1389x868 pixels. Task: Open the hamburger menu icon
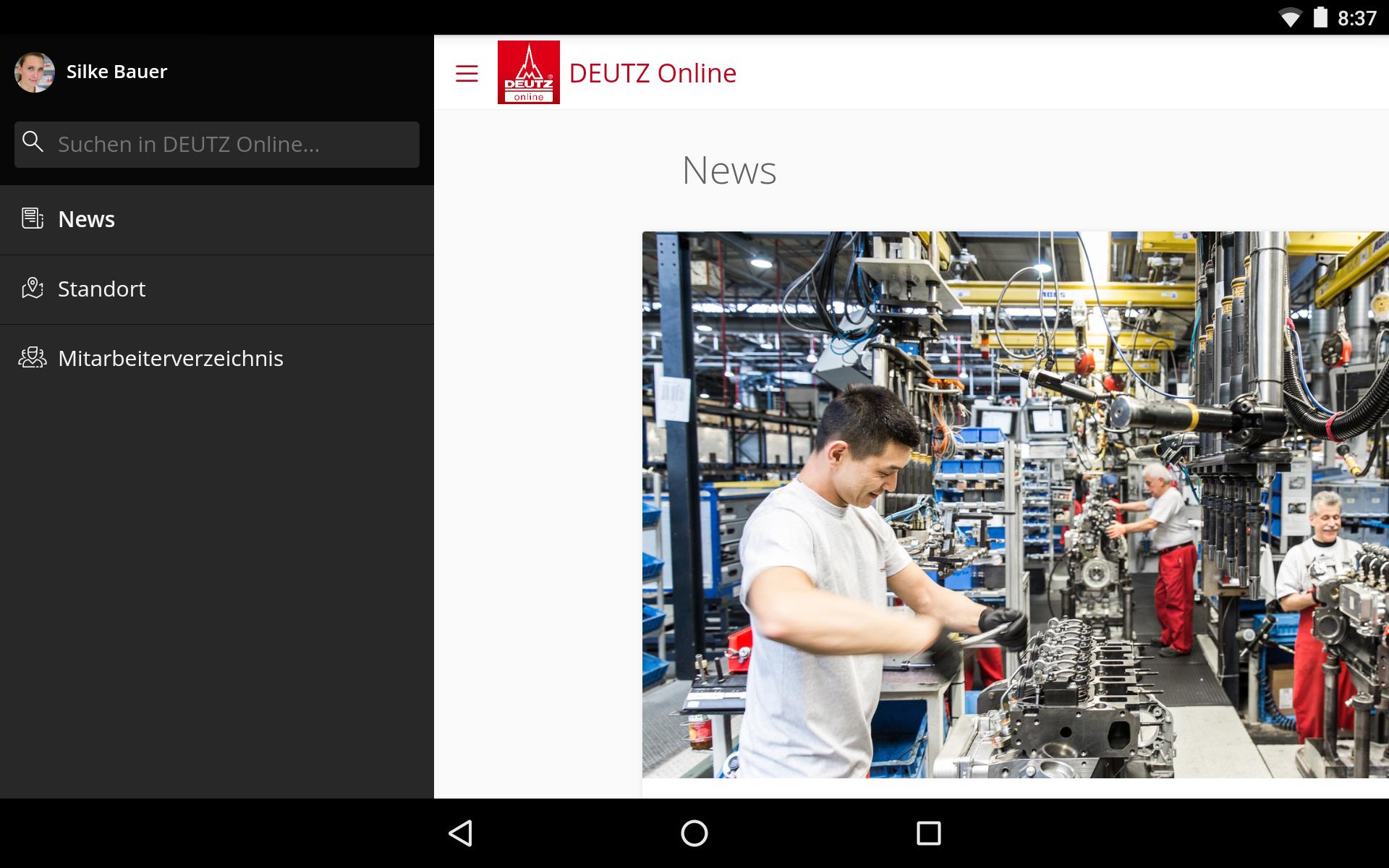pyautogui.click(x=467, y=73)
